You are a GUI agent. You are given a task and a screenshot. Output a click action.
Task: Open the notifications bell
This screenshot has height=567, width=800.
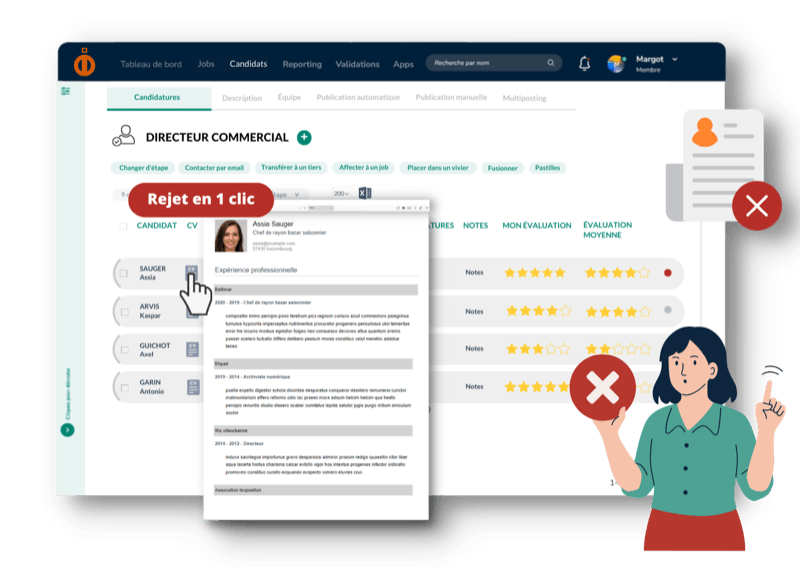(585, 63)
